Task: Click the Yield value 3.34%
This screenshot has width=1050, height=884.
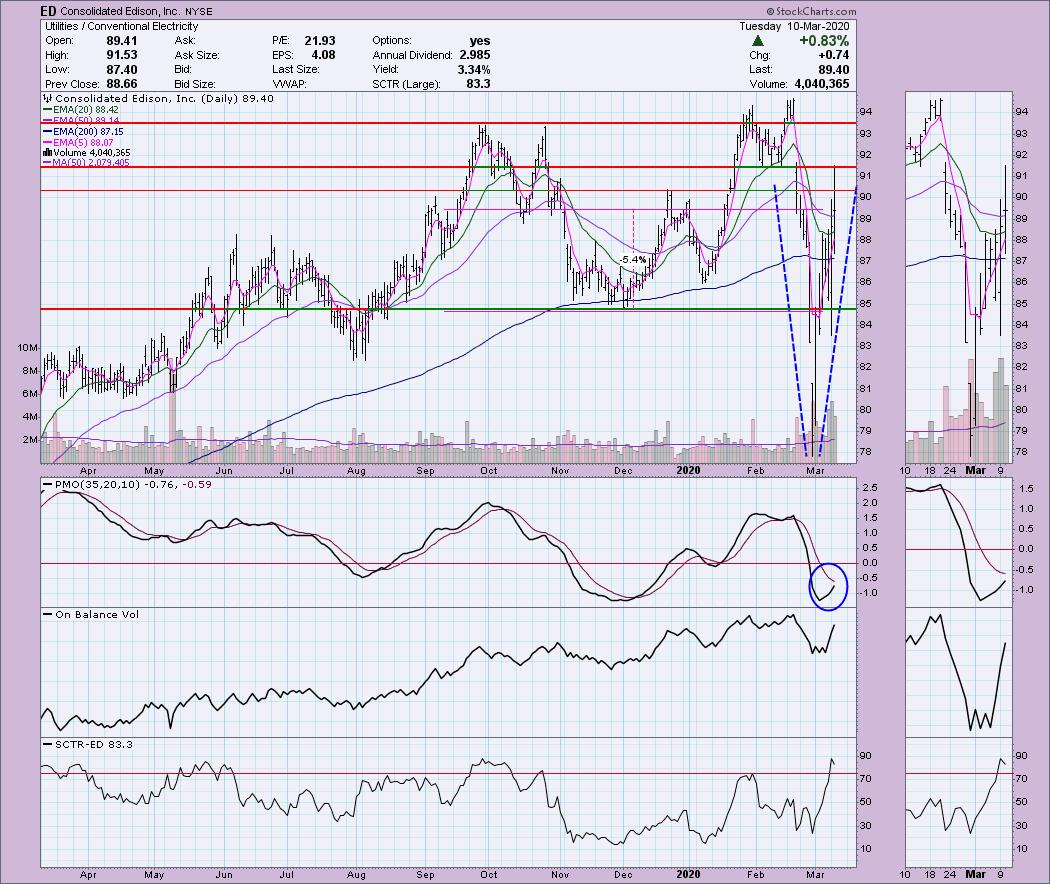Action: click(473, 70)
